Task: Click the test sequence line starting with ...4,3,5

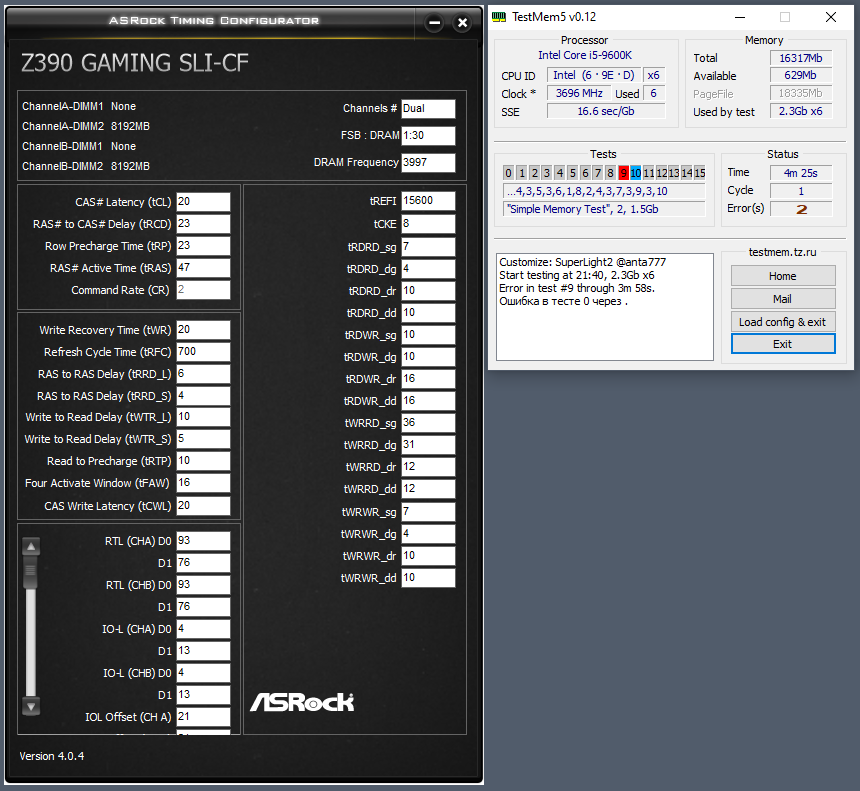Action: click(604, 191)
